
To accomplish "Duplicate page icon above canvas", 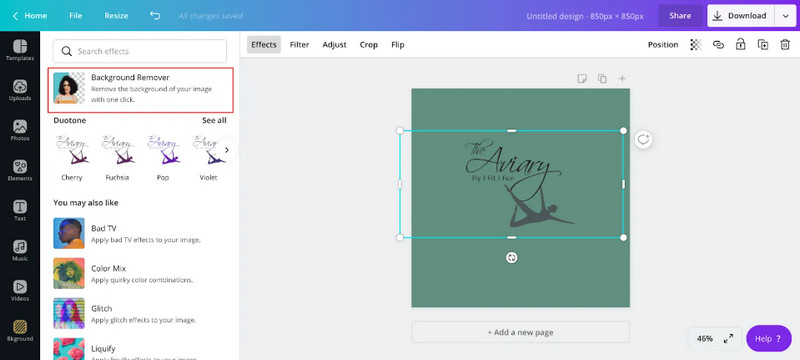I will pos(602,79).
